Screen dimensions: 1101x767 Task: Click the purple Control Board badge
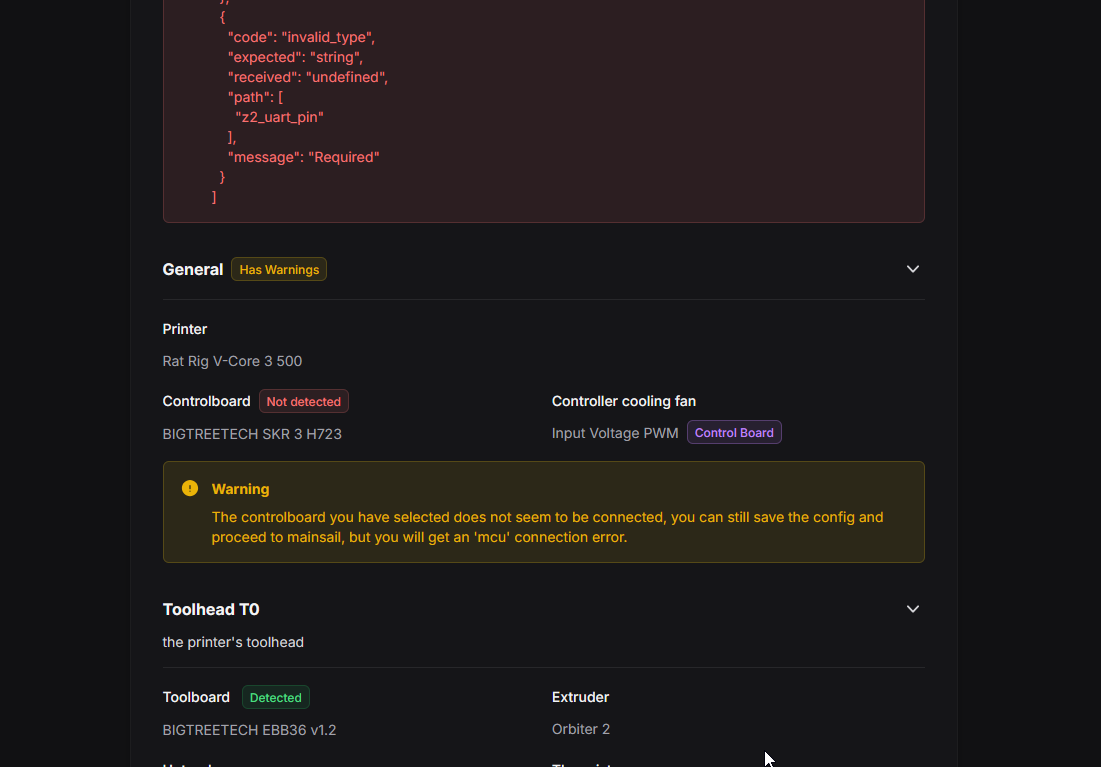click(734, 433)
